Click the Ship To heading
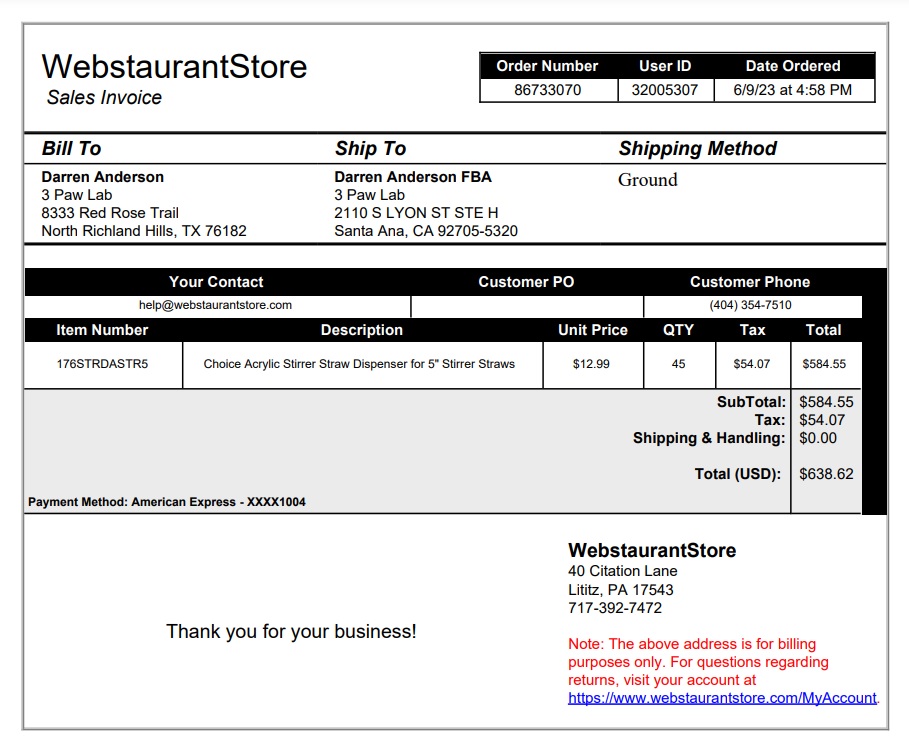 click(x=370, y=148)
